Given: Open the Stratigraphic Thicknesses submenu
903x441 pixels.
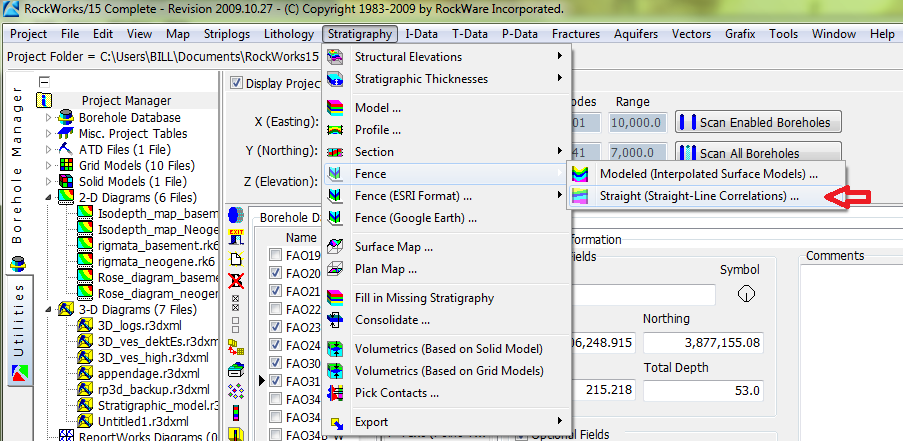Looking at the screenshot, I should point(447,78).
